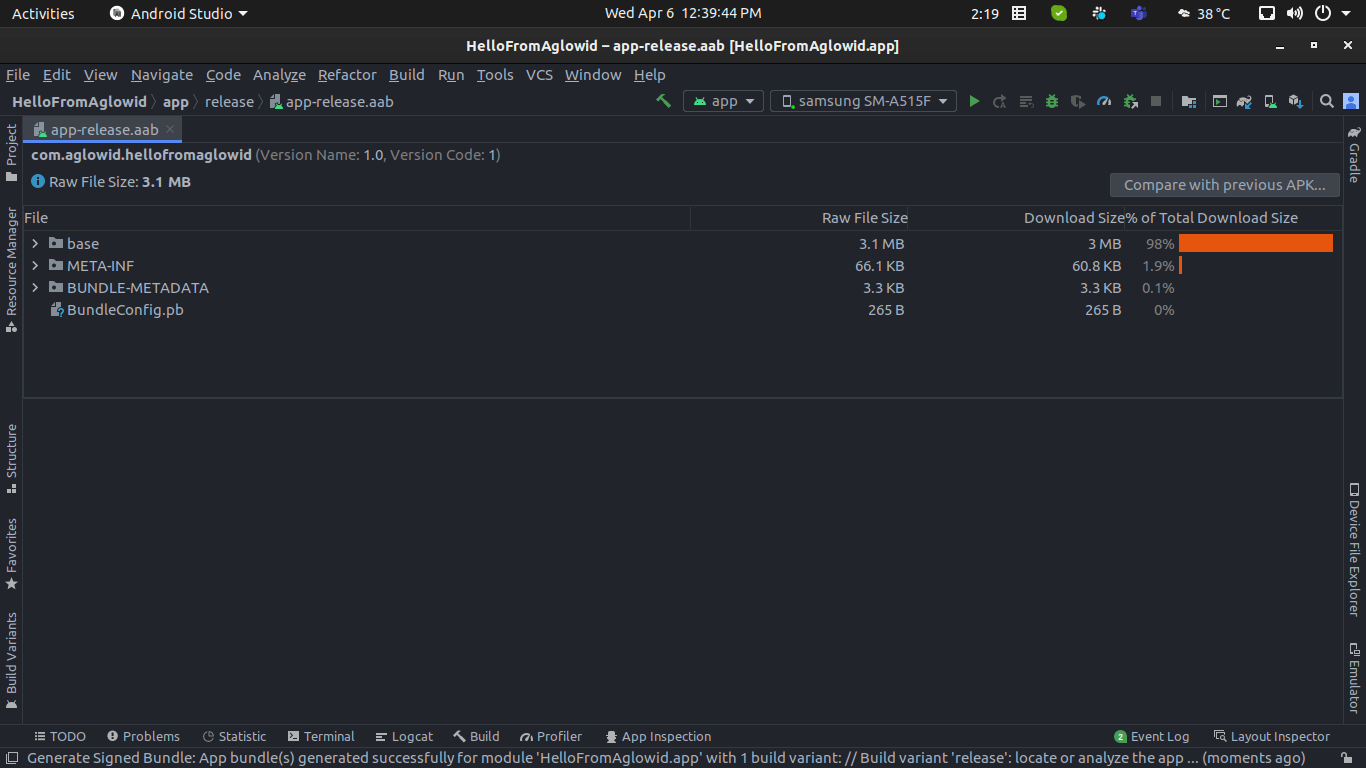Expand the META-INF folder

coord(35,265)
